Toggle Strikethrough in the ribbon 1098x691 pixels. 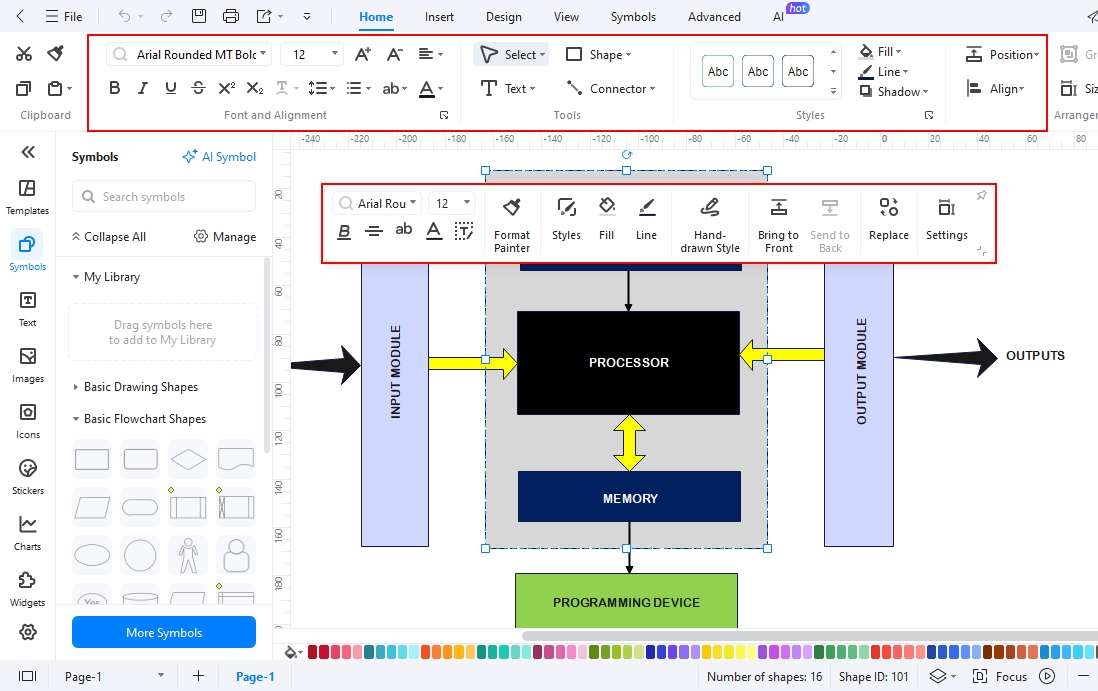click(x=199, y=88)
